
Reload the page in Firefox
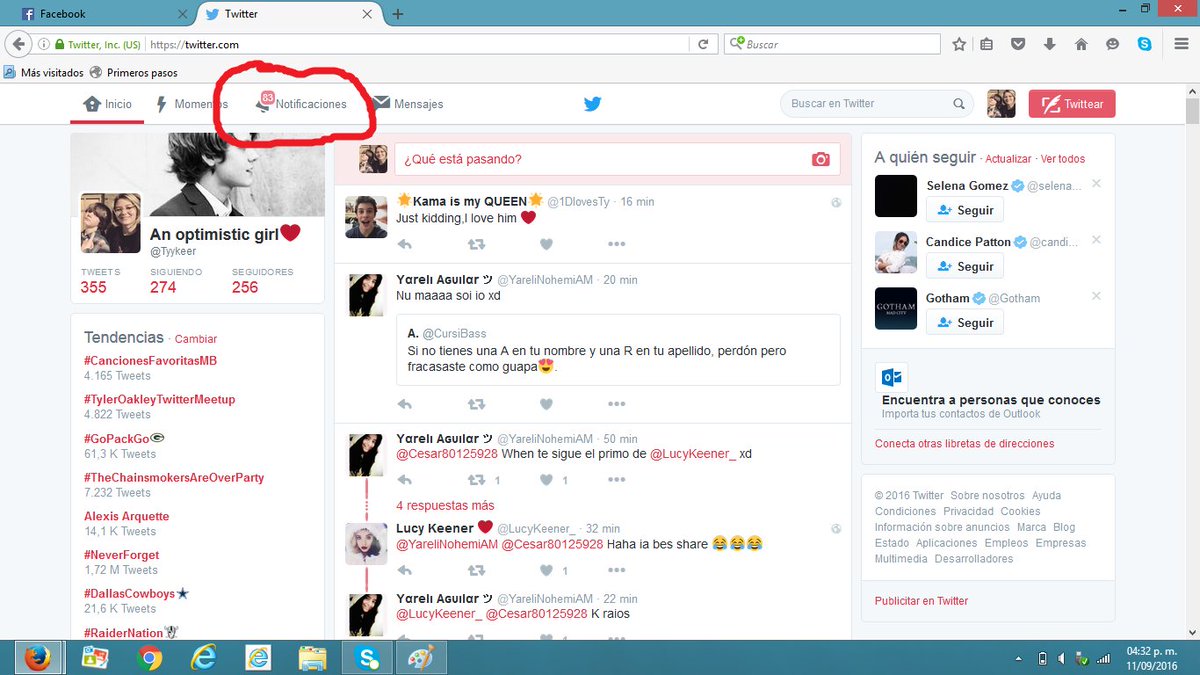tap(704, 44)
